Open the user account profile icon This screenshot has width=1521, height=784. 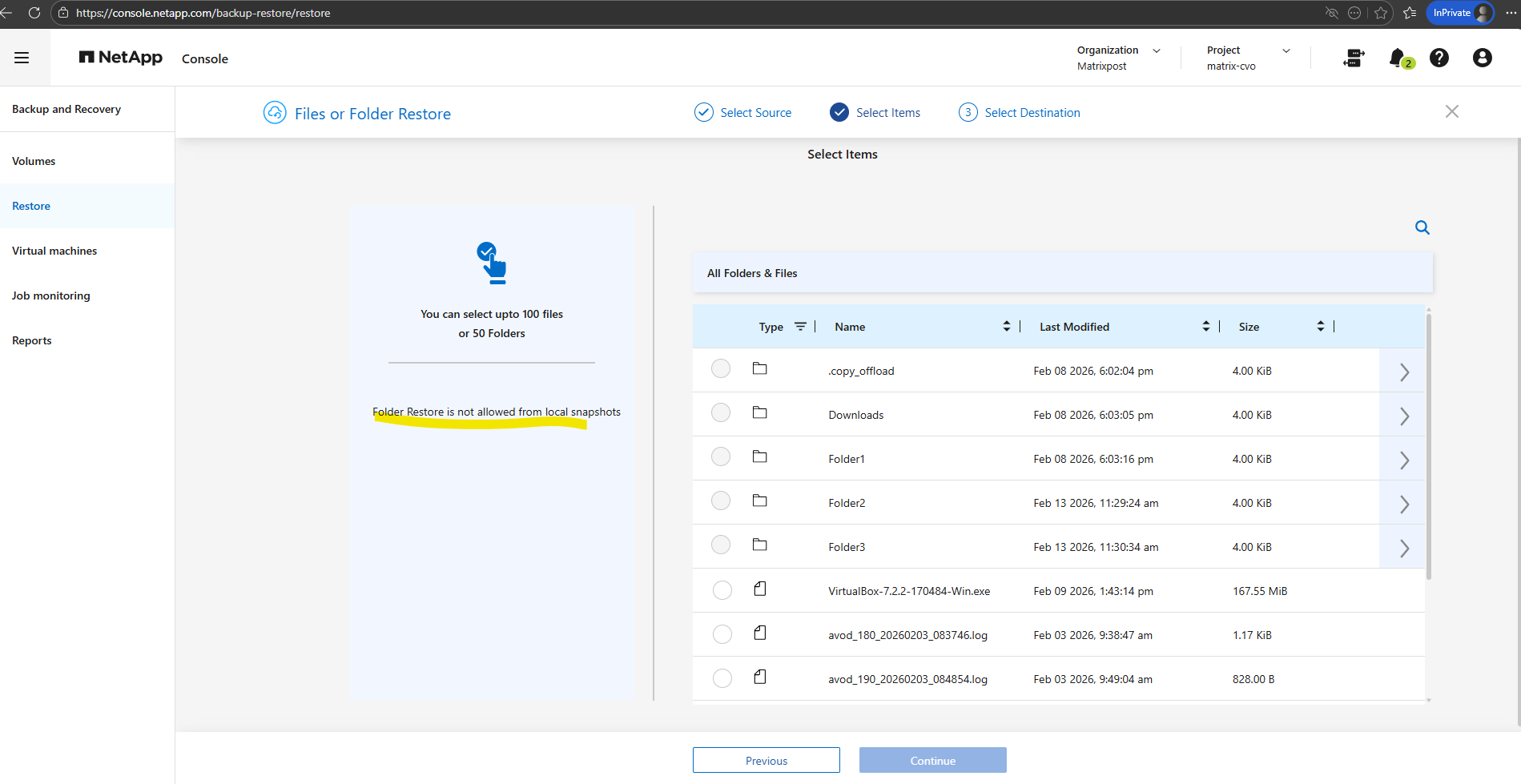pos(1482,58)
